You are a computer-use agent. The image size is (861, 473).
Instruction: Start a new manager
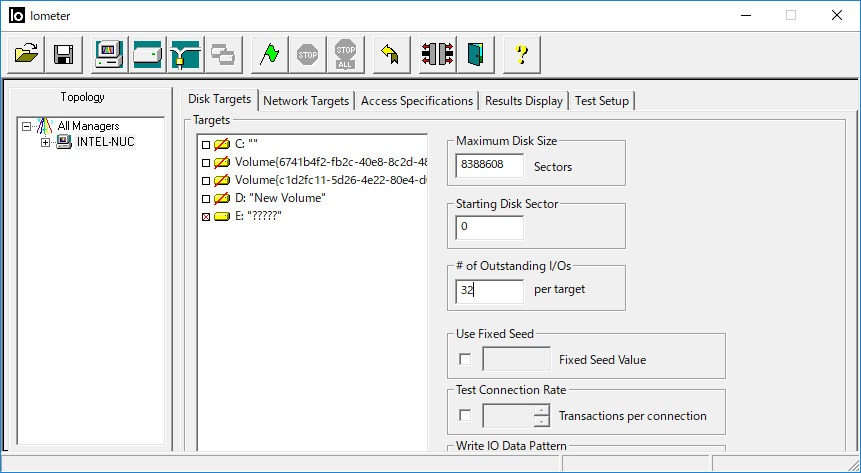[x=109, y=55]
